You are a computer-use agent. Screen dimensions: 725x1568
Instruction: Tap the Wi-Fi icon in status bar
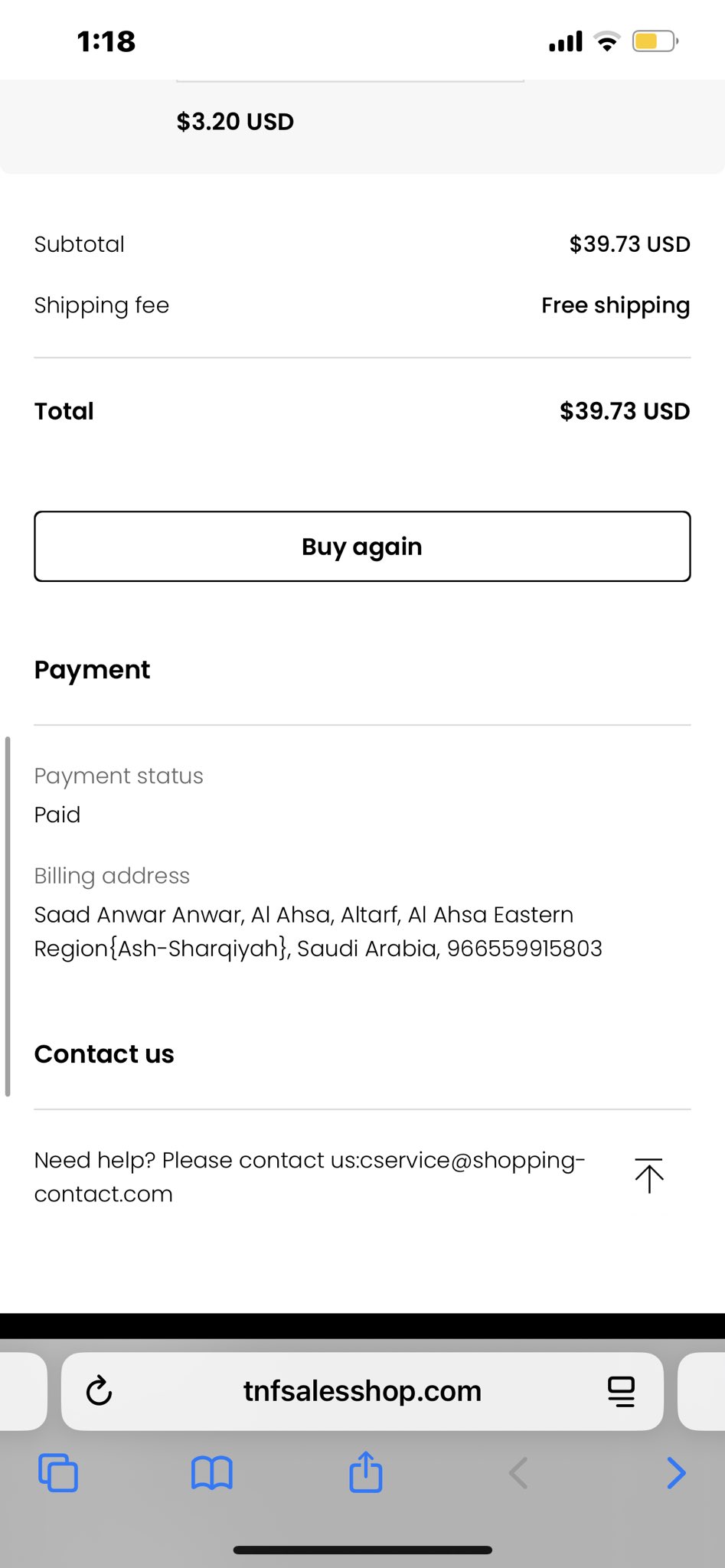point(607,41)
